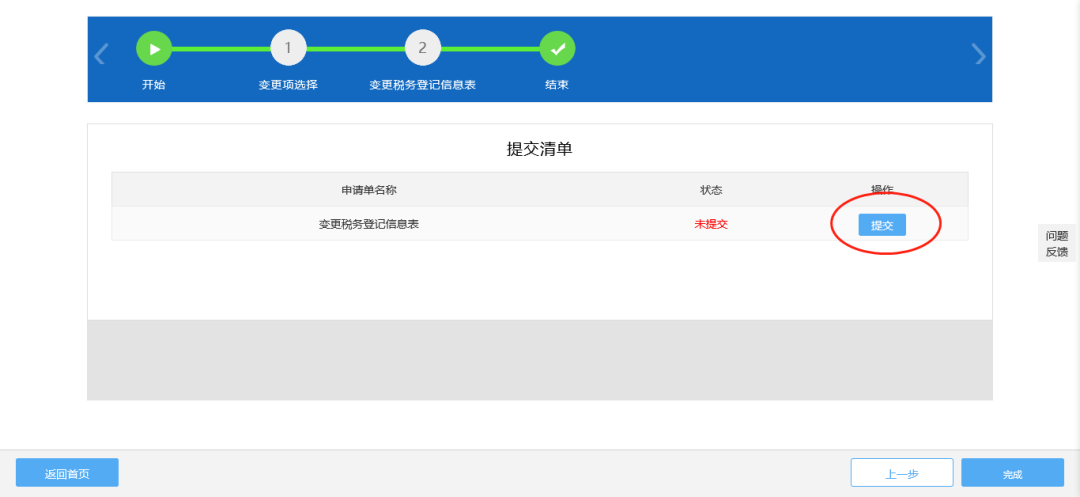Click the 状态 column header
This screenshot has height=497, width=1080.
coord(711,190)
